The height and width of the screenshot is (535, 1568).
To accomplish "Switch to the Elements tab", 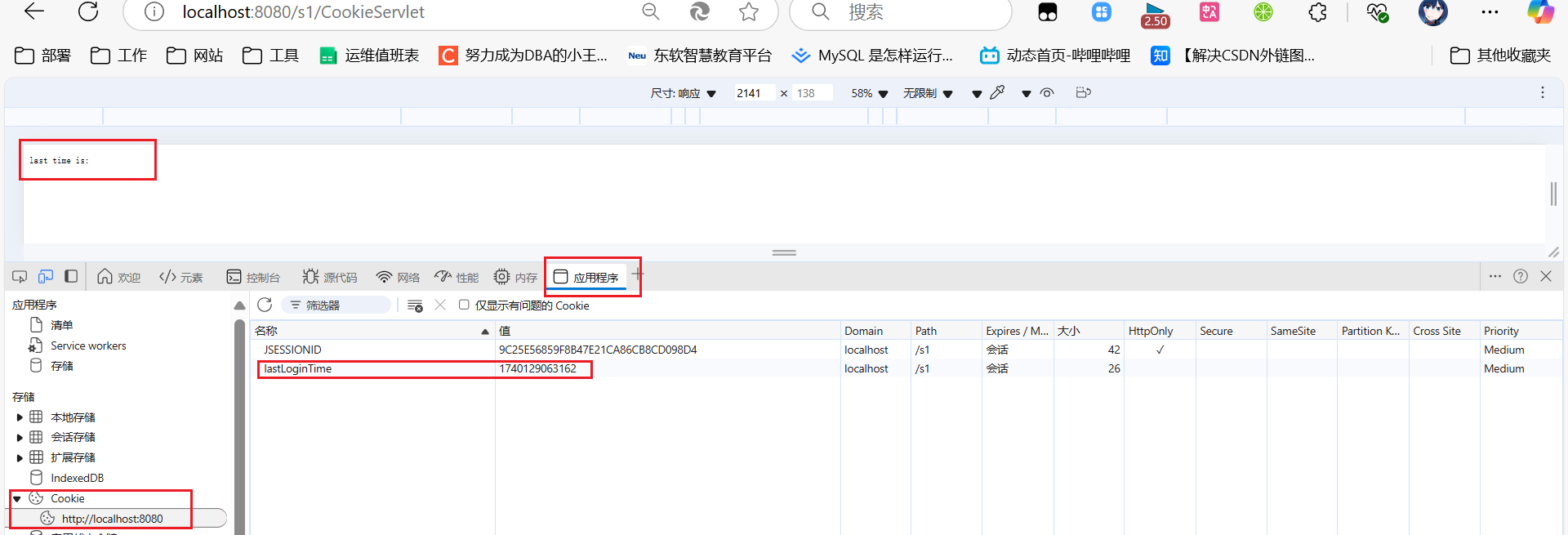I will click(181, 277).
